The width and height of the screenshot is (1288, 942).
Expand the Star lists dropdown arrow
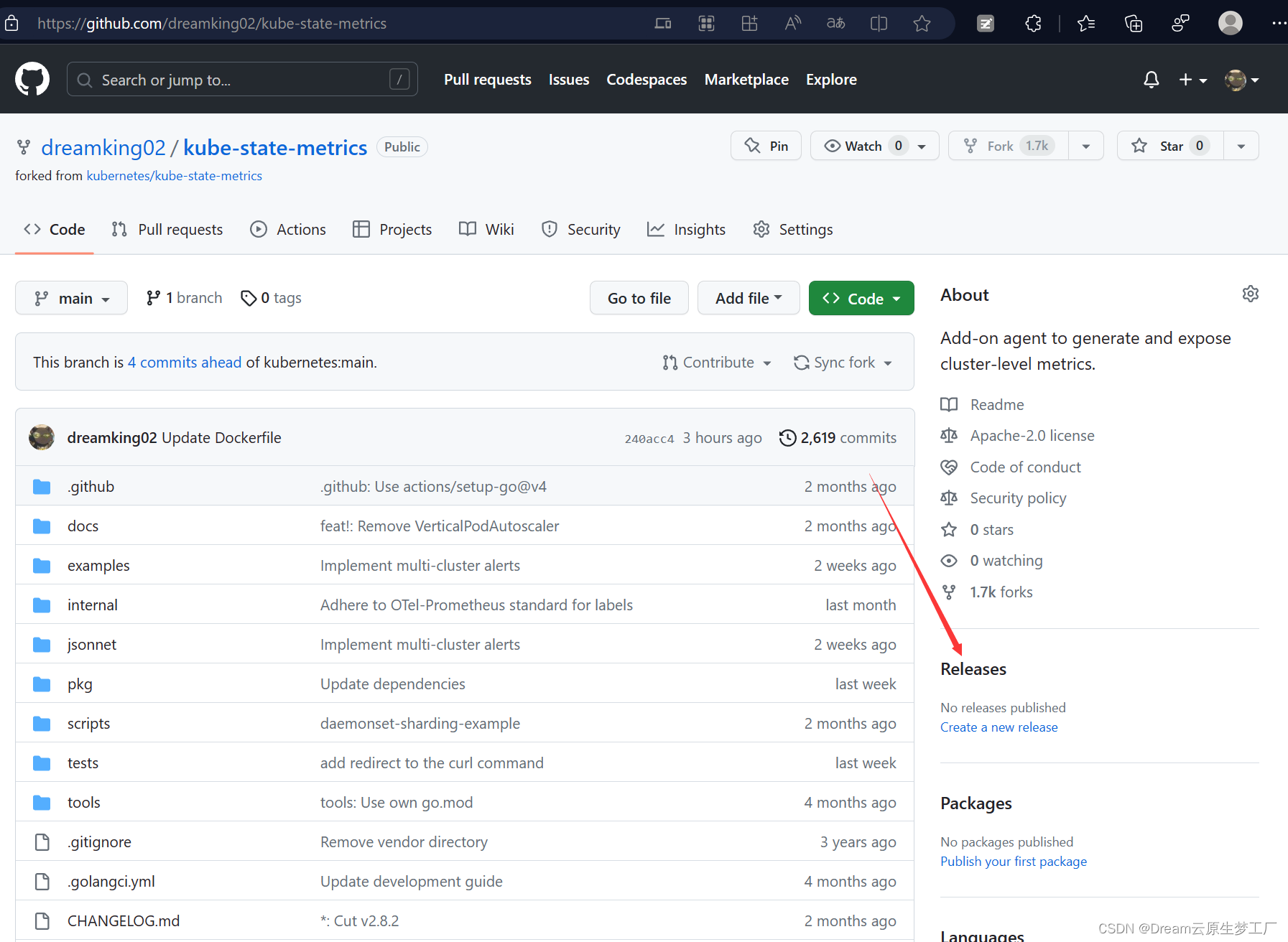click(x=1241, y=146)
